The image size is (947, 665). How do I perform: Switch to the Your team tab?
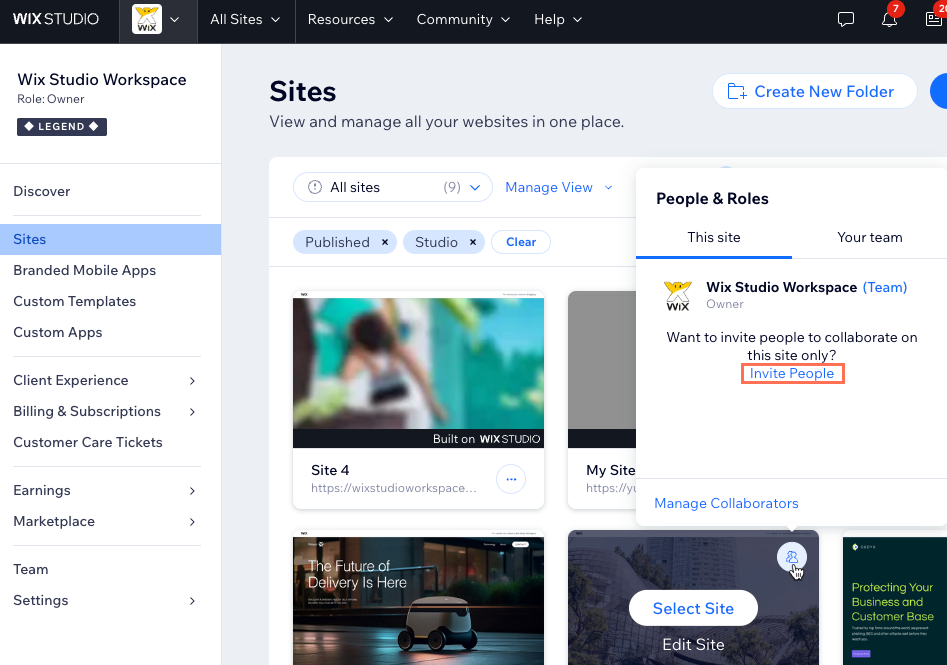(870, 237)
